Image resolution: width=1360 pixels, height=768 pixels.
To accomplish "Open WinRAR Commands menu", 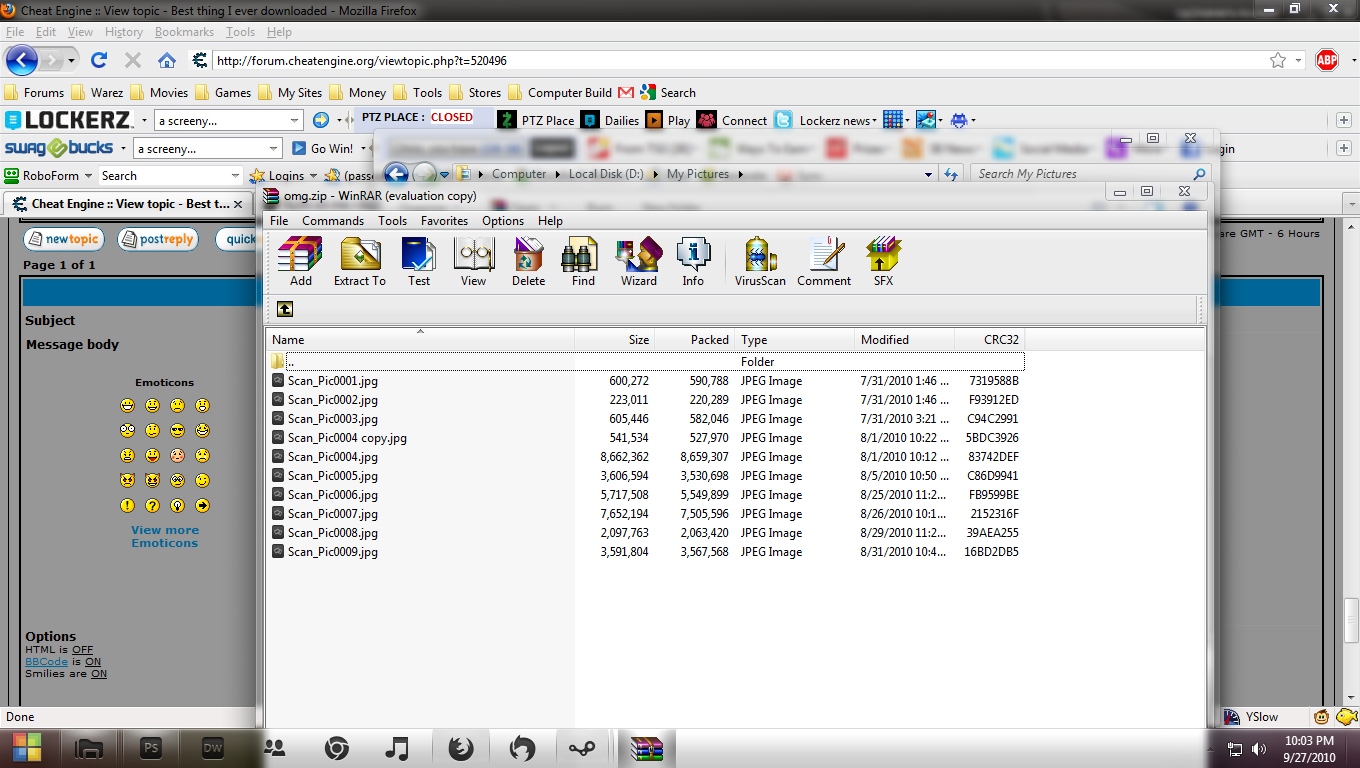I will click(333, 221).
